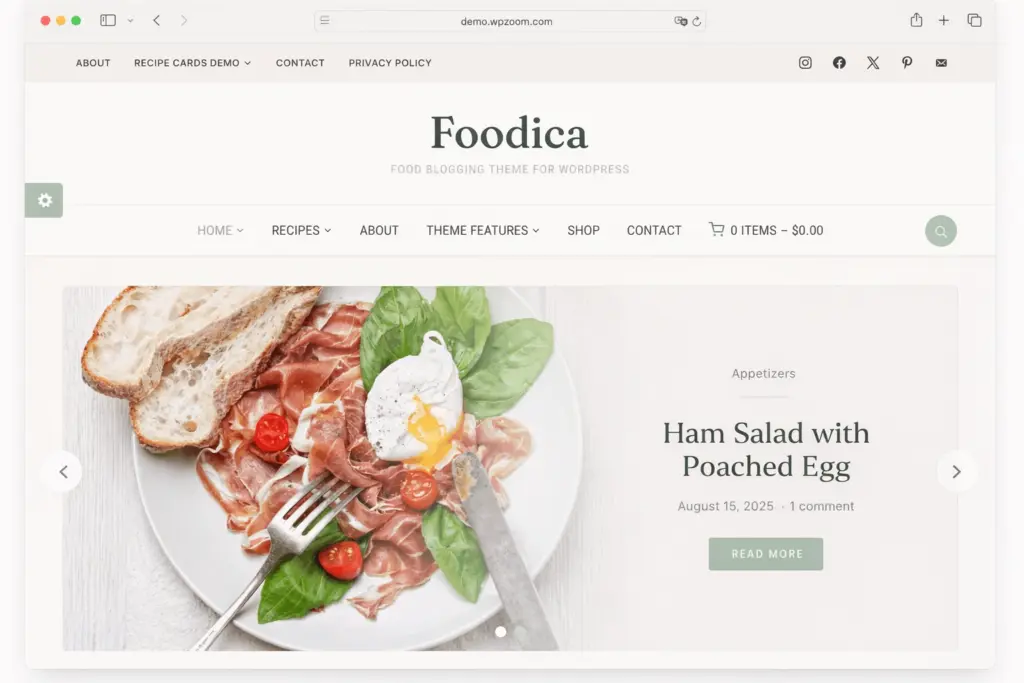Toggle the Safari sidebar
This screenshot has height=683, width=1024.
[108, 20]
